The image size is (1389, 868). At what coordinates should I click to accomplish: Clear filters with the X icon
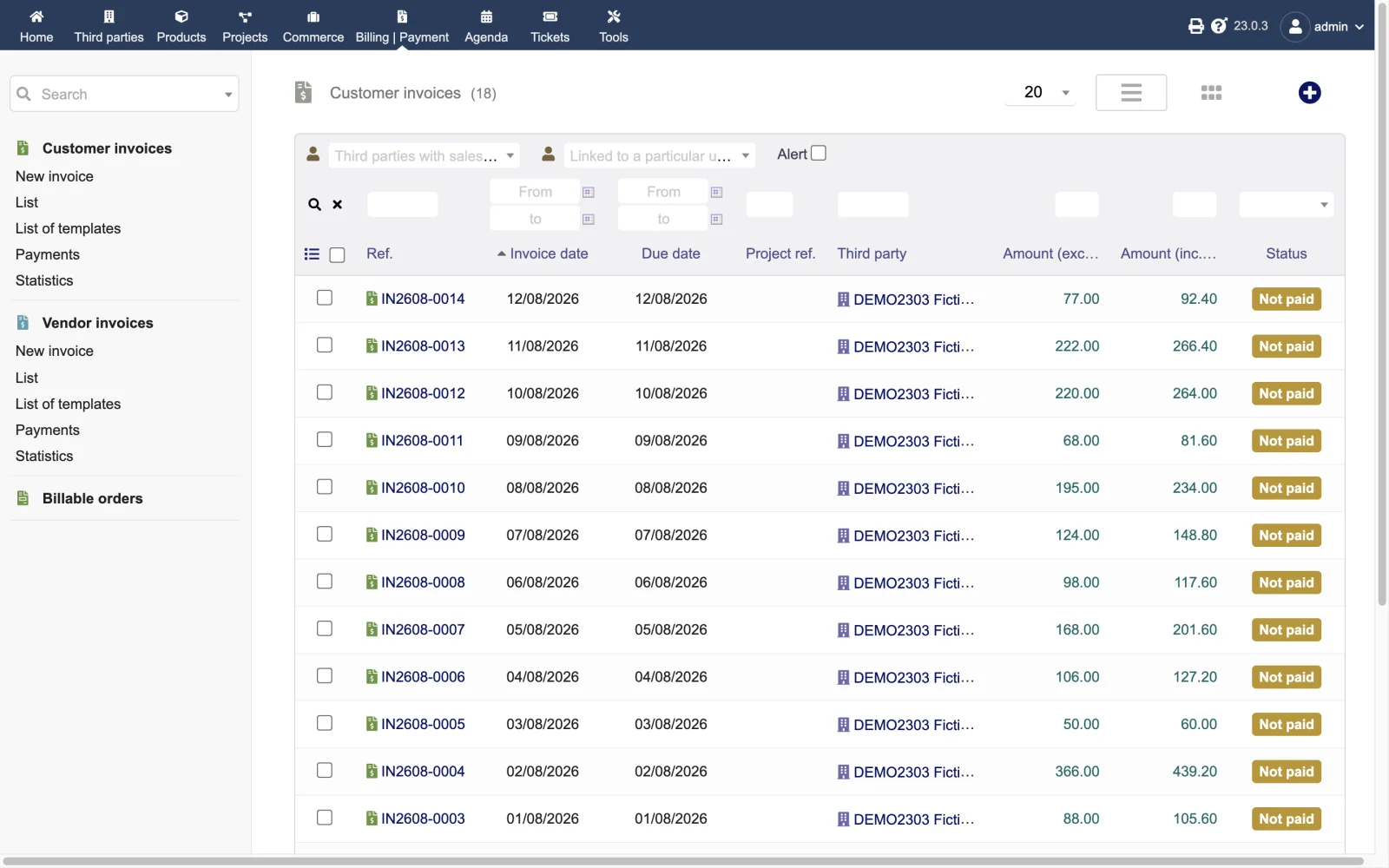[338, 205]
